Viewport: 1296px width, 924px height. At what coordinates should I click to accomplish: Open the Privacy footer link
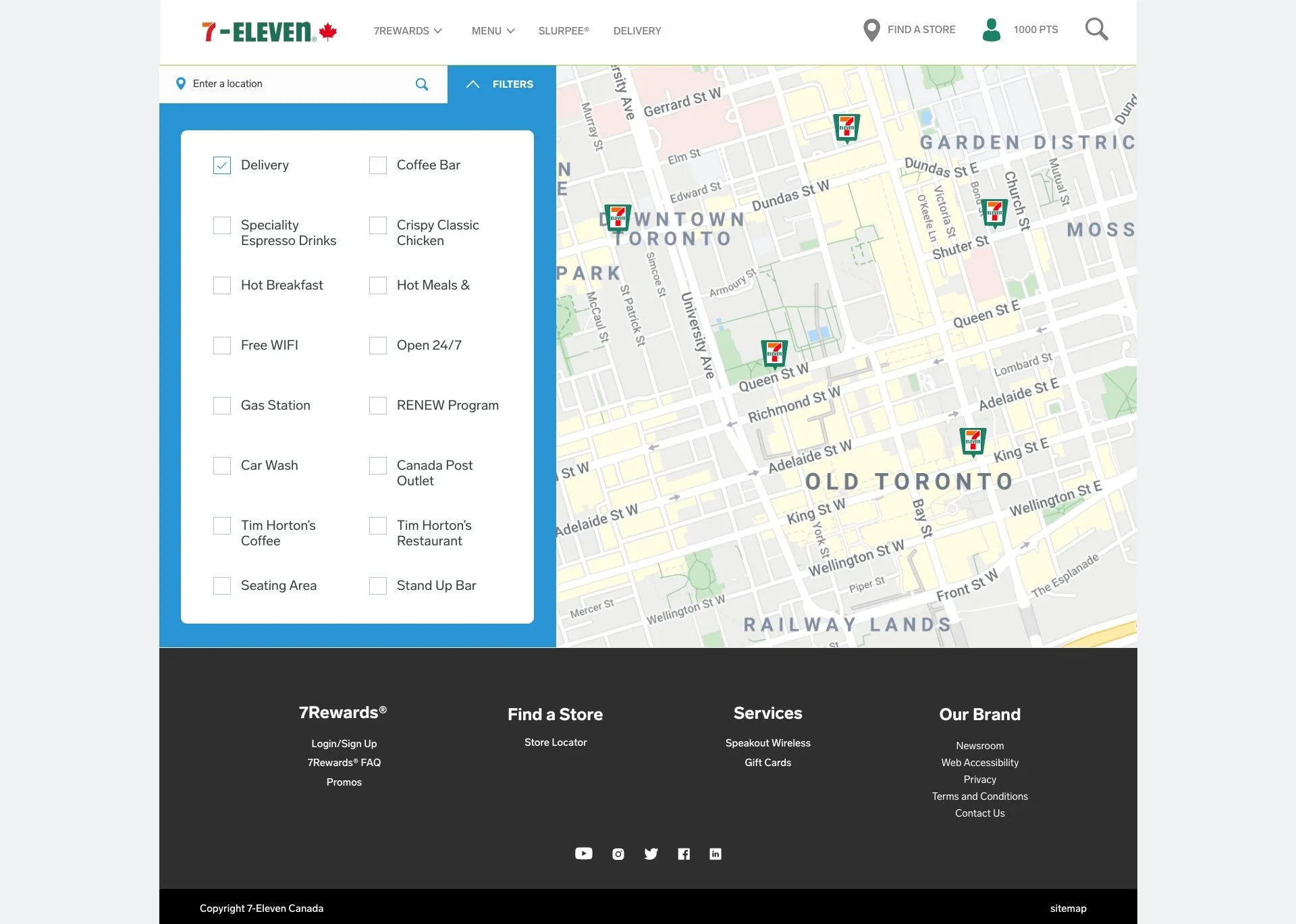[x=980, y=780]
